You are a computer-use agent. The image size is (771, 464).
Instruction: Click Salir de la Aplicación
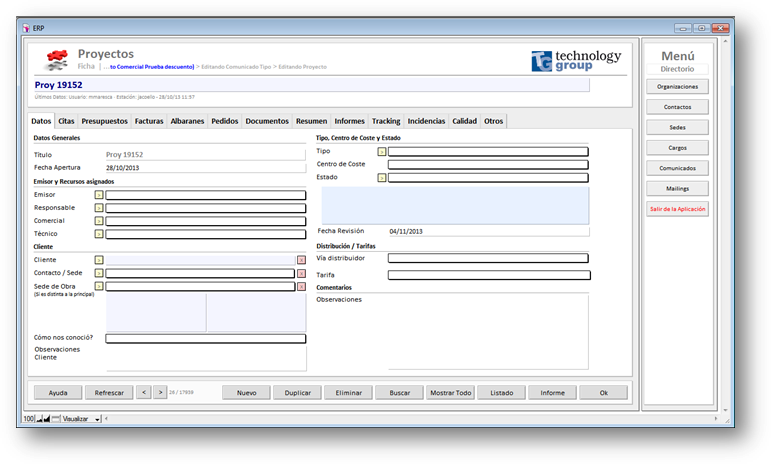[677, 209]
